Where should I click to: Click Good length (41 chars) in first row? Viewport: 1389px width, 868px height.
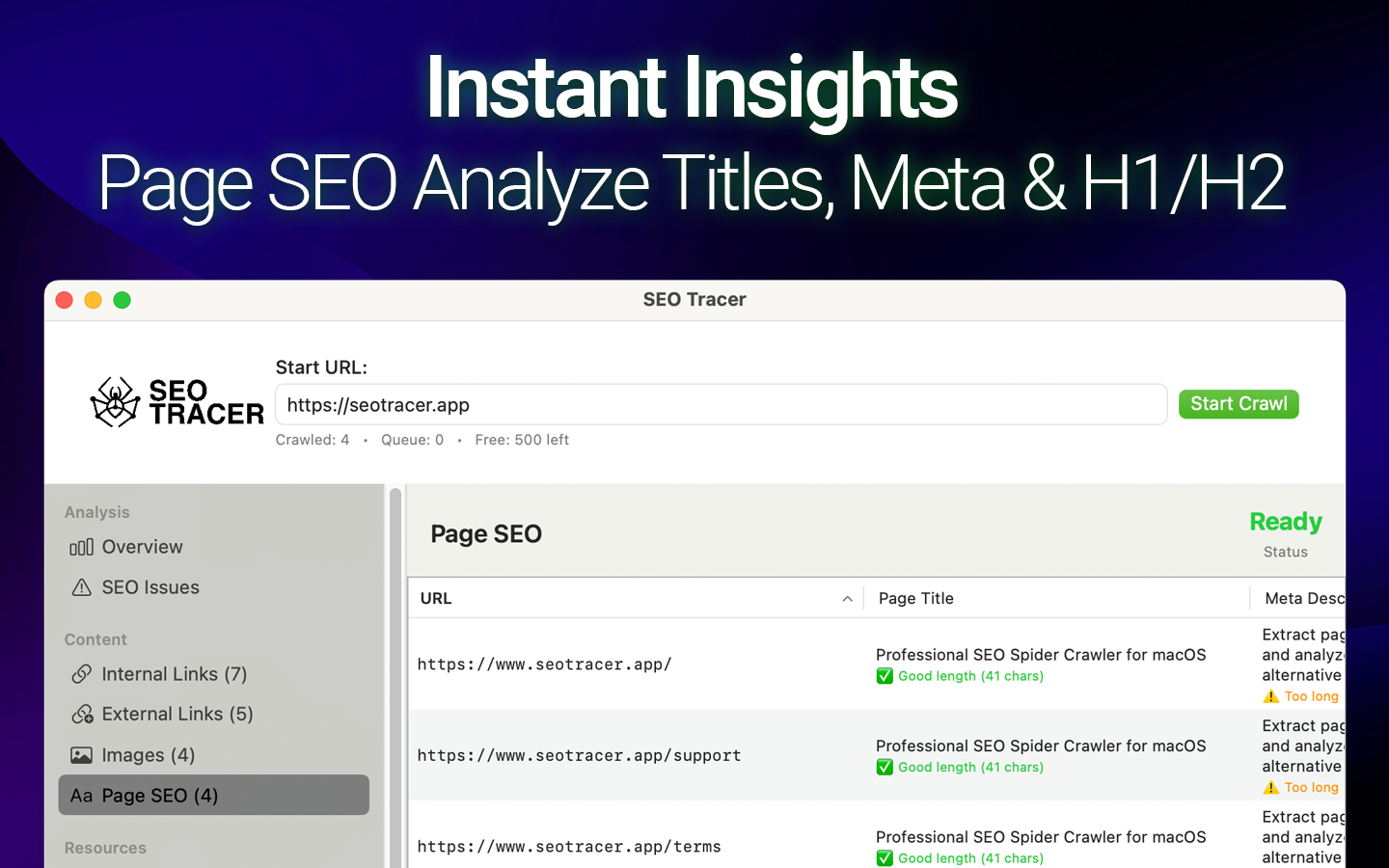click(x=970, y=676)
